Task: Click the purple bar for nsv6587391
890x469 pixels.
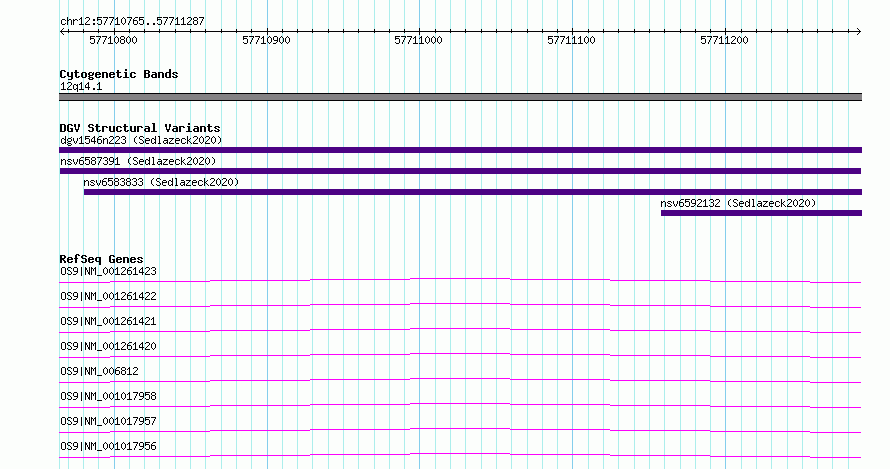Action: coord(460,171)
